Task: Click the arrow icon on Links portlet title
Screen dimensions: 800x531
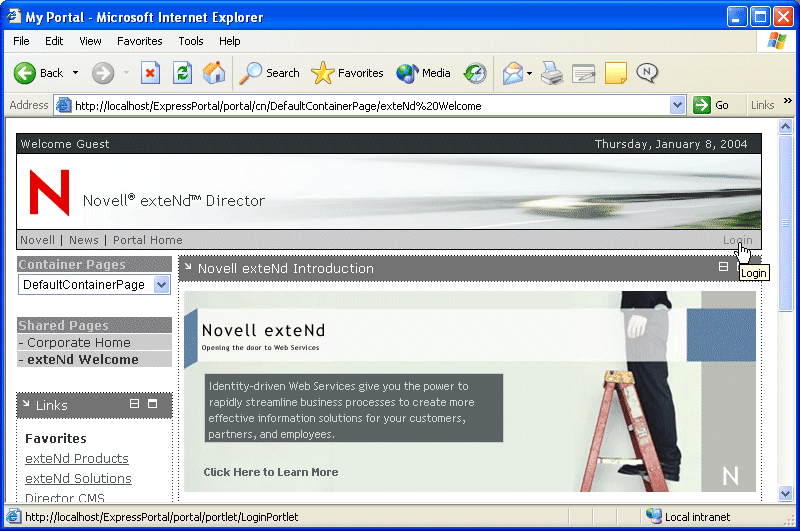Action: [26, 403]
